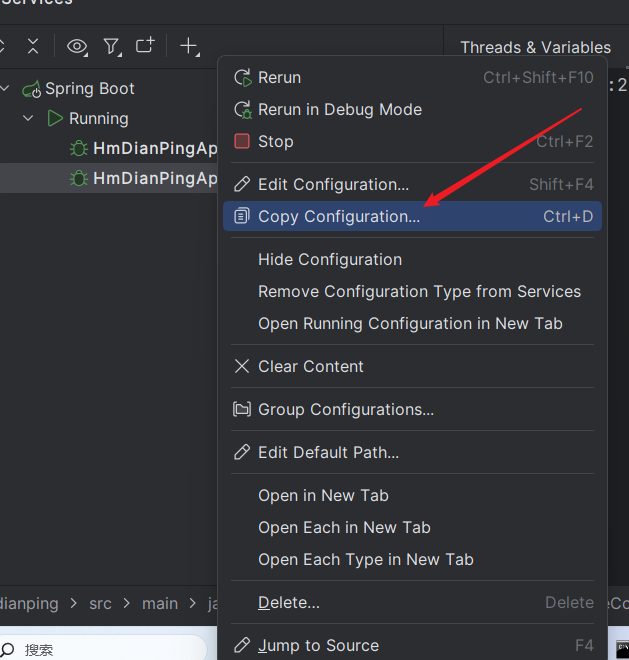Select the first HmDianPingAp configuration row
Image resolution: width=629 pixels, height=660 pixels.
[x=109, y=149]
